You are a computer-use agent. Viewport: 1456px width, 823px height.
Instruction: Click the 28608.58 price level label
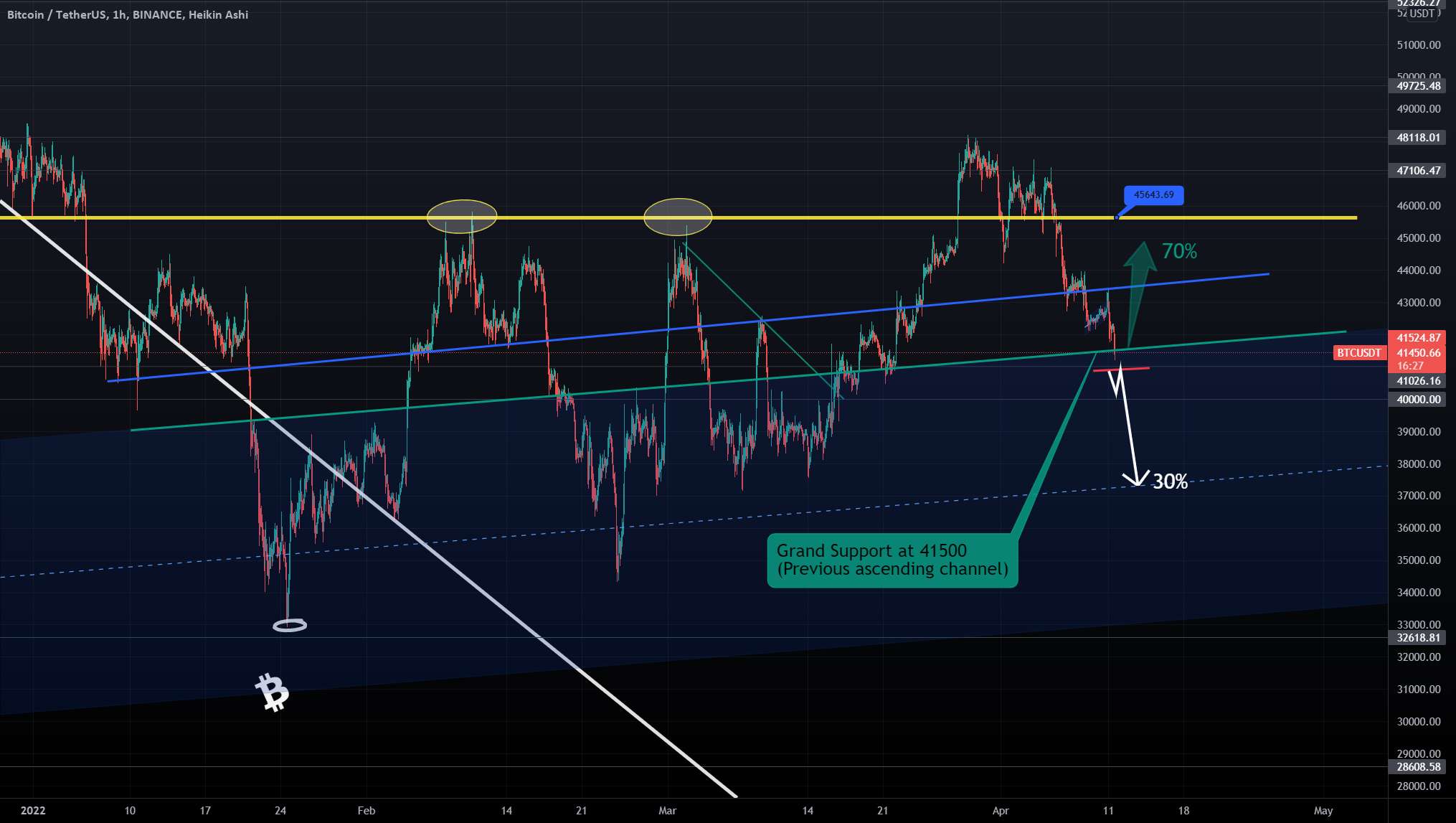coord(1419,766)
